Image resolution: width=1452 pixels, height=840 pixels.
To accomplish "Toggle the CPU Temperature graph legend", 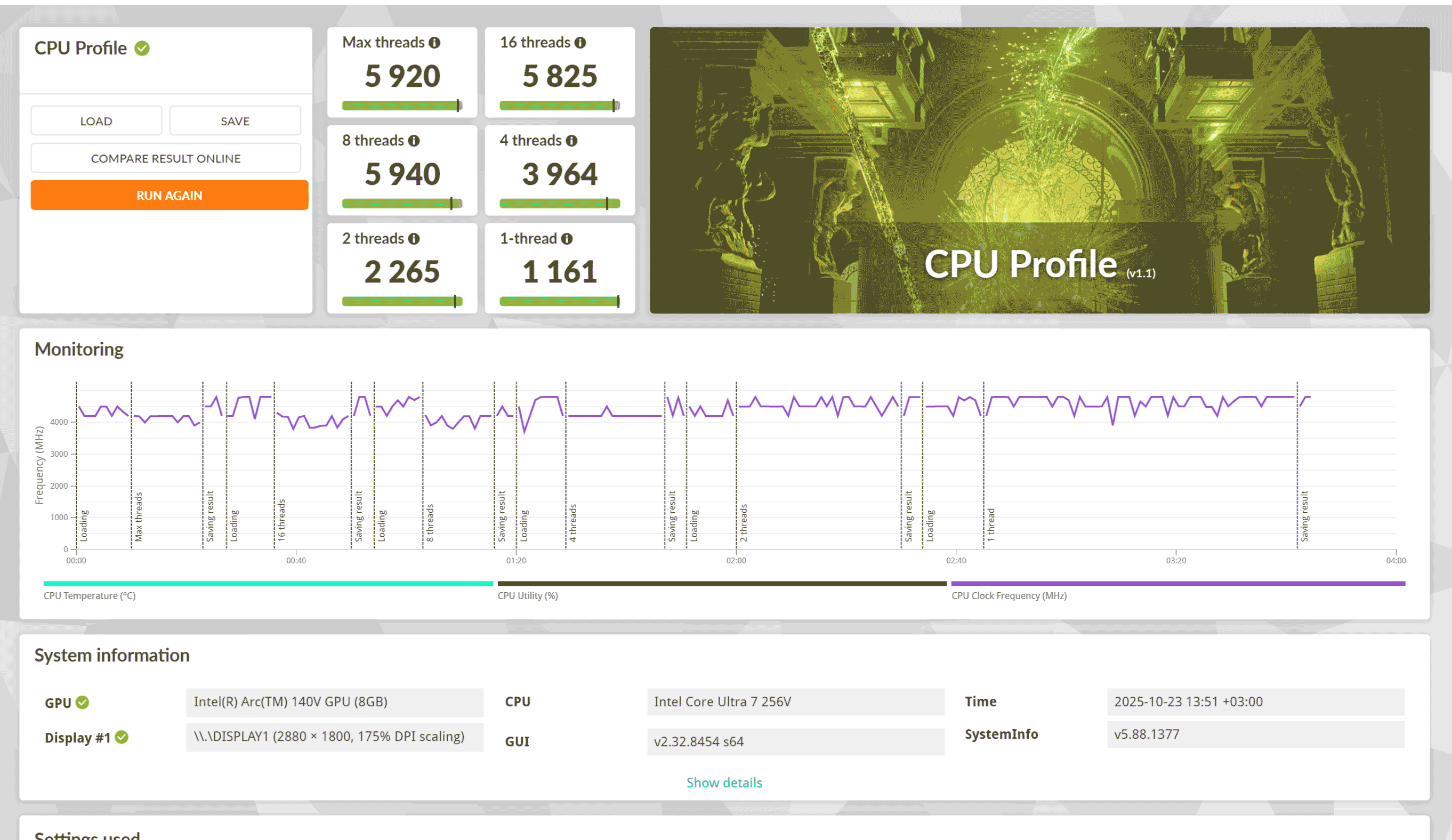I will (90, 596).
